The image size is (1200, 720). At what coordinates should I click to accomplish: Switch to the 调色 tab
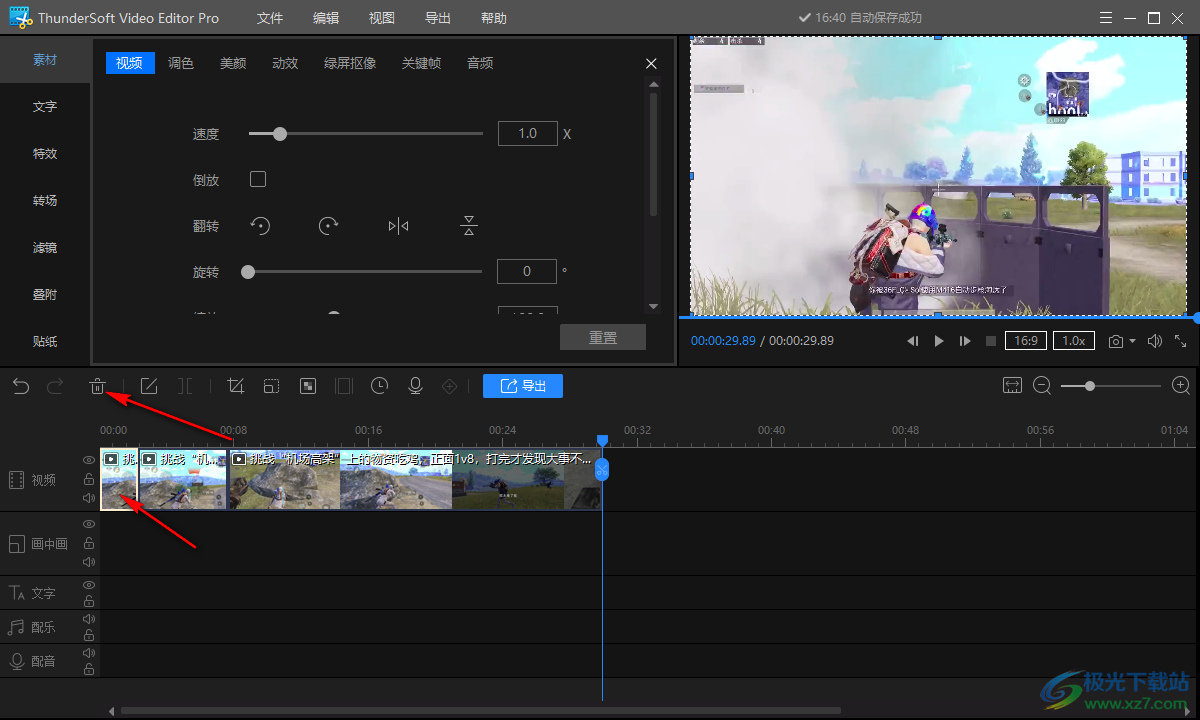click(181, 63)
